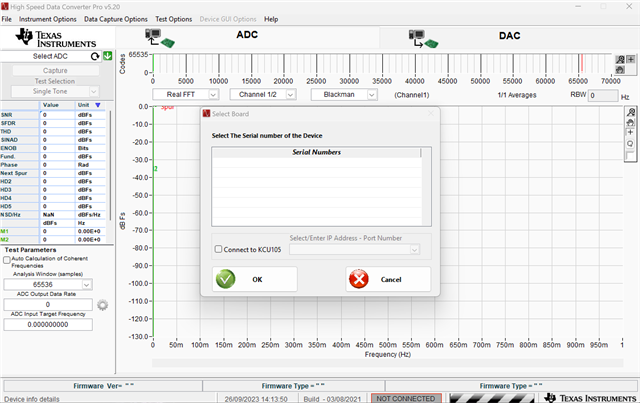Toggle Auto Calculation of Coherent Frequencies checkbox
This screenshot has height=403, width=640.
coord(7,260)
